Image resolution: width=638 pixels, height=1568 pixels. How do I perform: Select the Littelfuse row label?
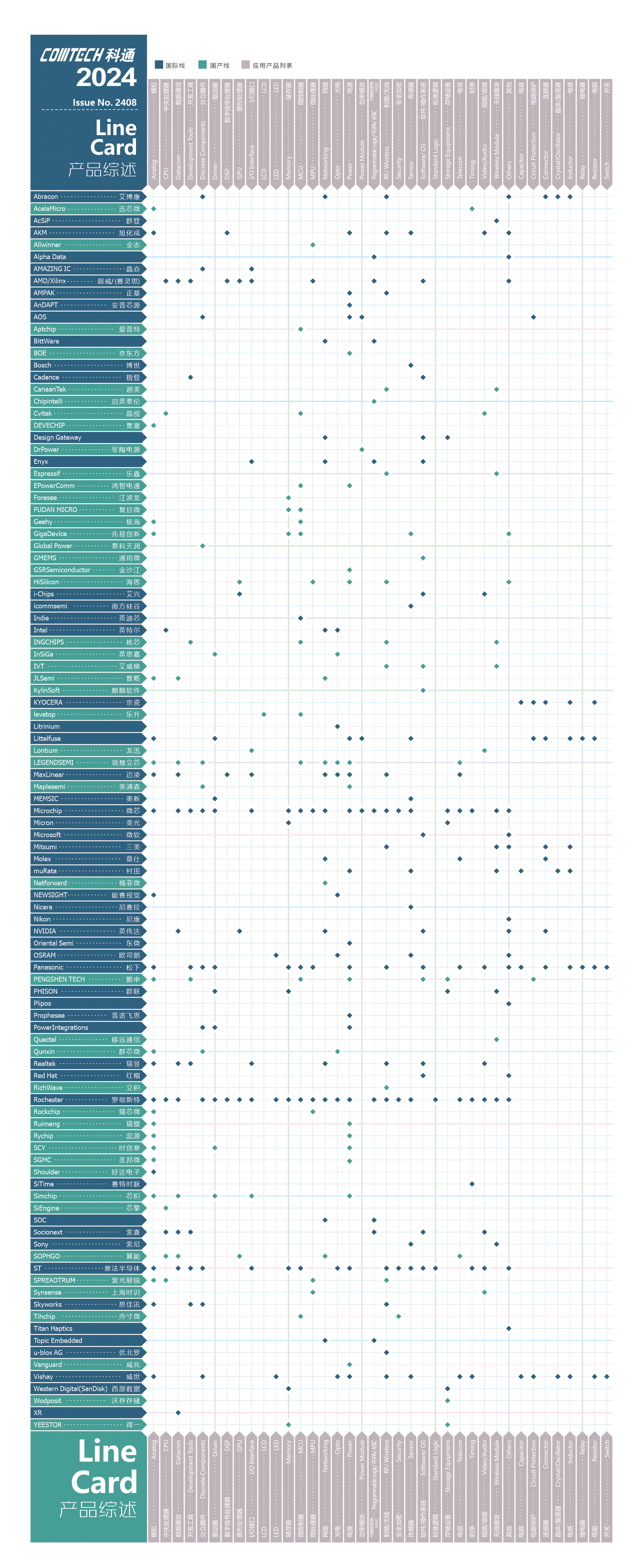88,738
